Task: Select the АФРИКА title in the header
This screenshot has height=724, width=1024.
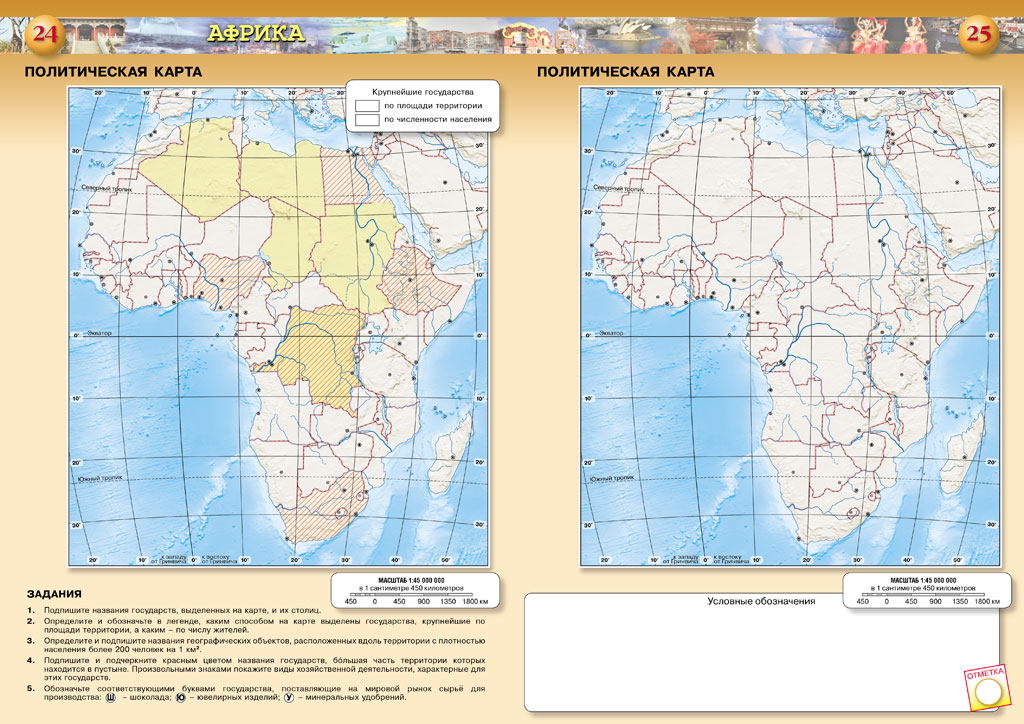Action: point(256,33)
